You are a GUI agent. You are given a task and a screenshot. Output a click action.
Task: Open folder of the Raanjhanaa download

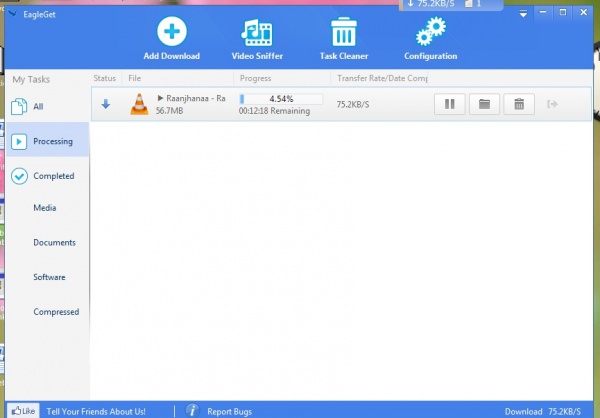[484, 104]
